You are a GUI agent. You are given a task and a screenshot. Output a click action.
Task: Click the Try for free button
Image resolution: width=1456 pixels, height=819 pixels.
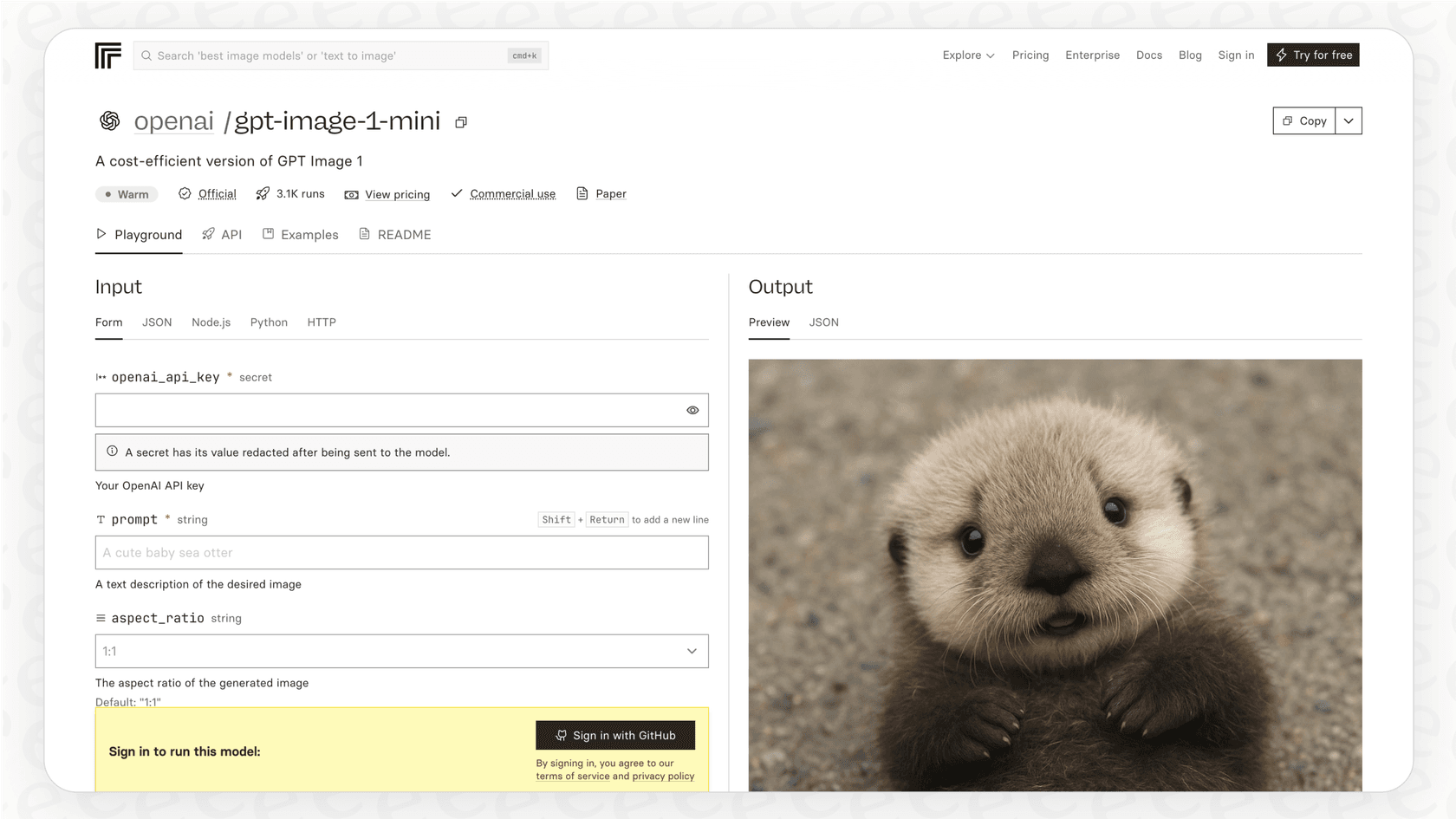pyautogui.click(x=1312, y=55)
